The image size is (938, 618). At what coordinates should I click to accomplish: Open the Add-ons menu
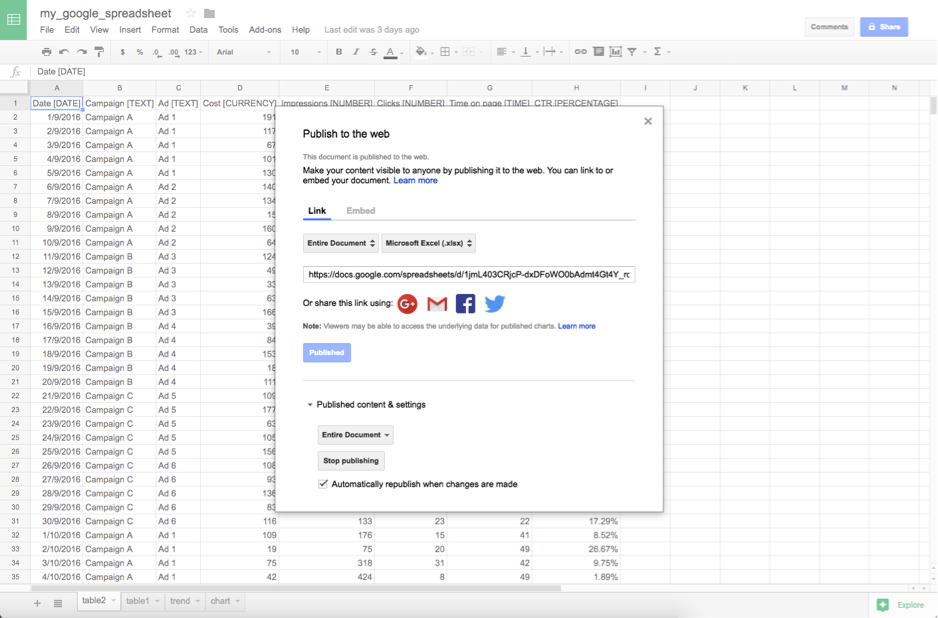coord(264,29)
